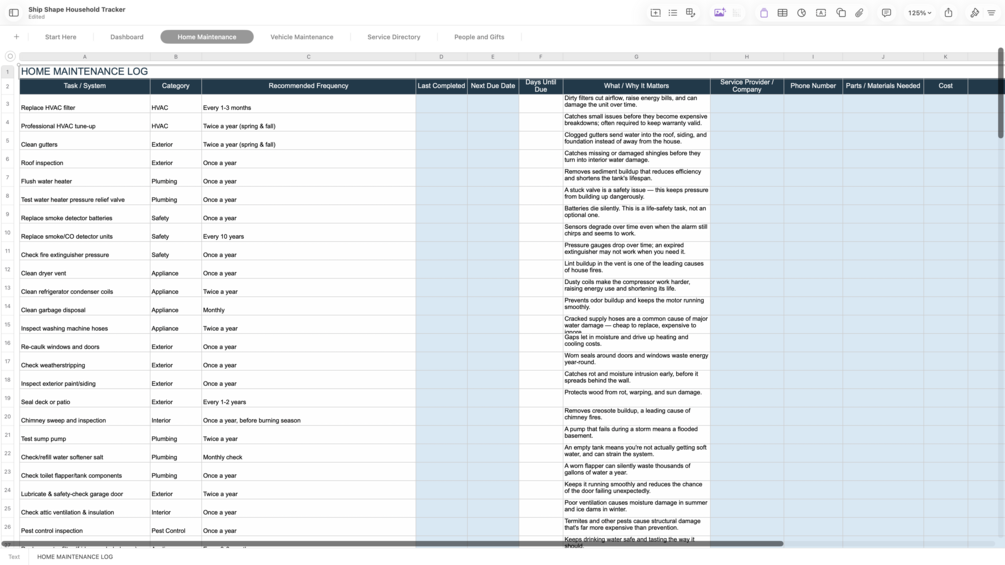The image size is (1005, 565).
Task: Switch to the Start Here sheet tab
Action: 60,37
